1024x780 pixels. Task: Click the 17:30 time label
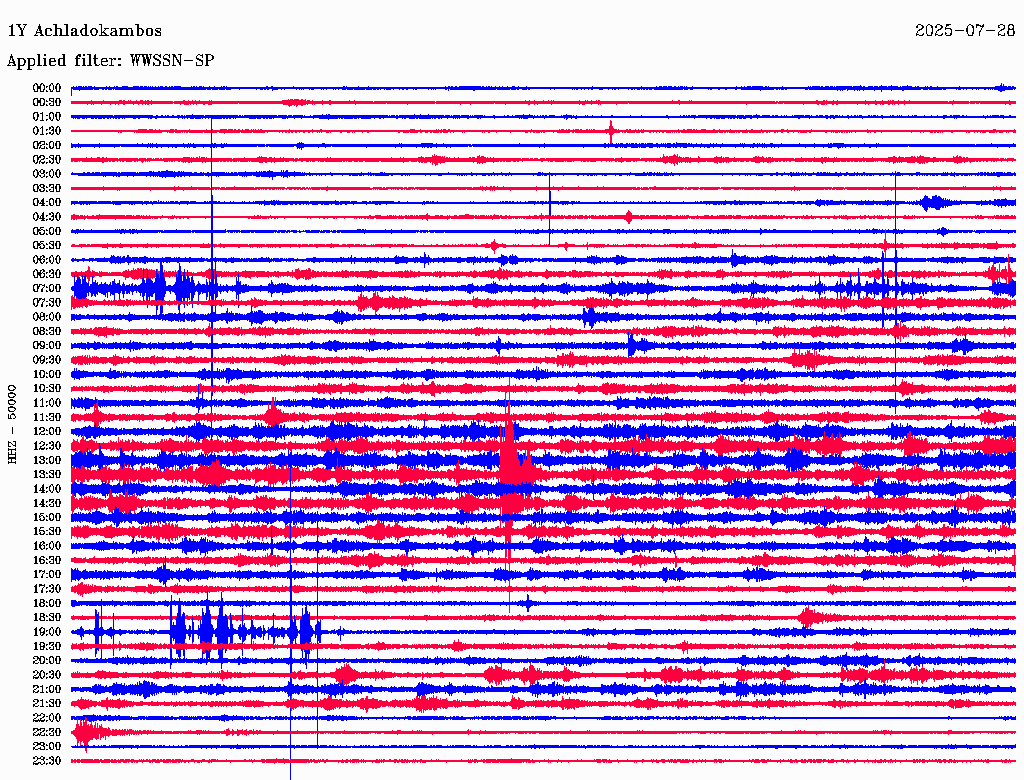(x=47, y=589)
